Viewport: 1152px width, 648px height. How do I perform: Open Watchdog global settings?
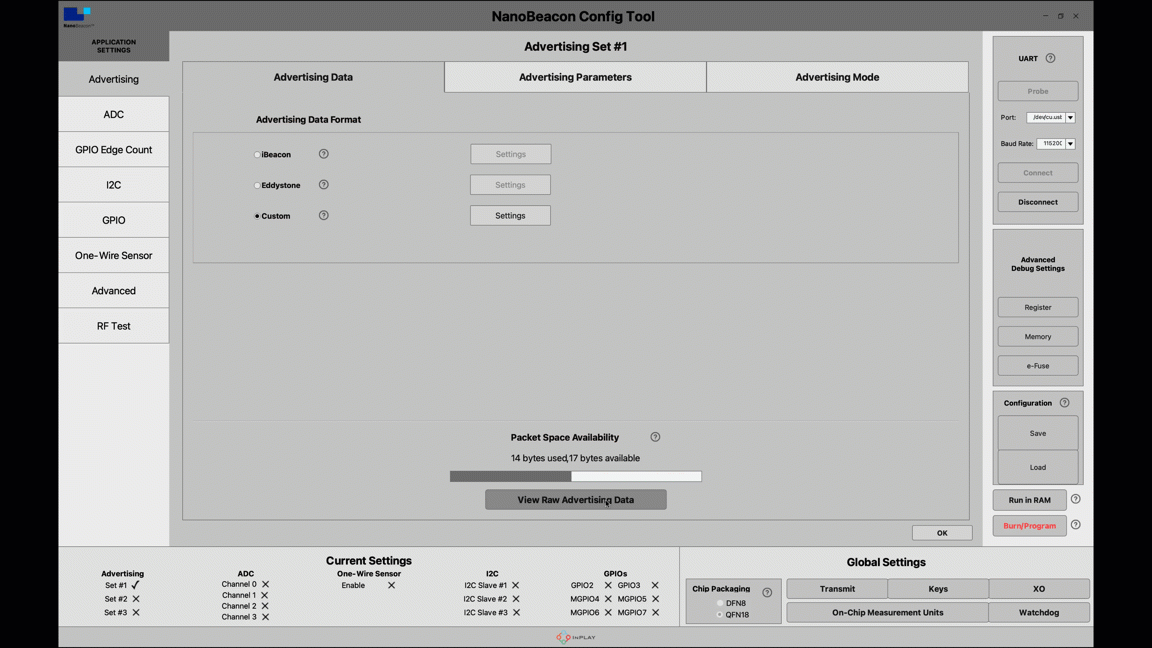tap(1039, 612)
